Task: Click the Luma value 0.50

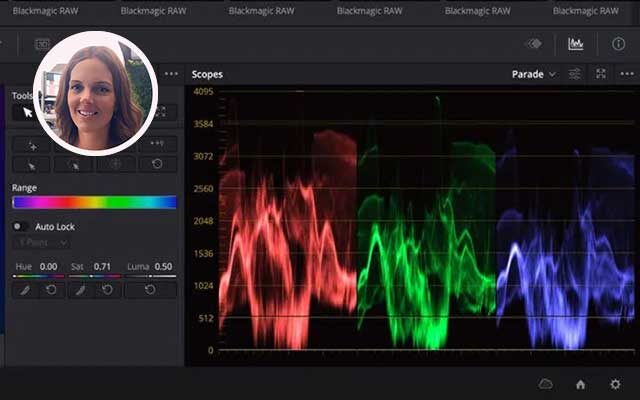Action: coord(163,267)
